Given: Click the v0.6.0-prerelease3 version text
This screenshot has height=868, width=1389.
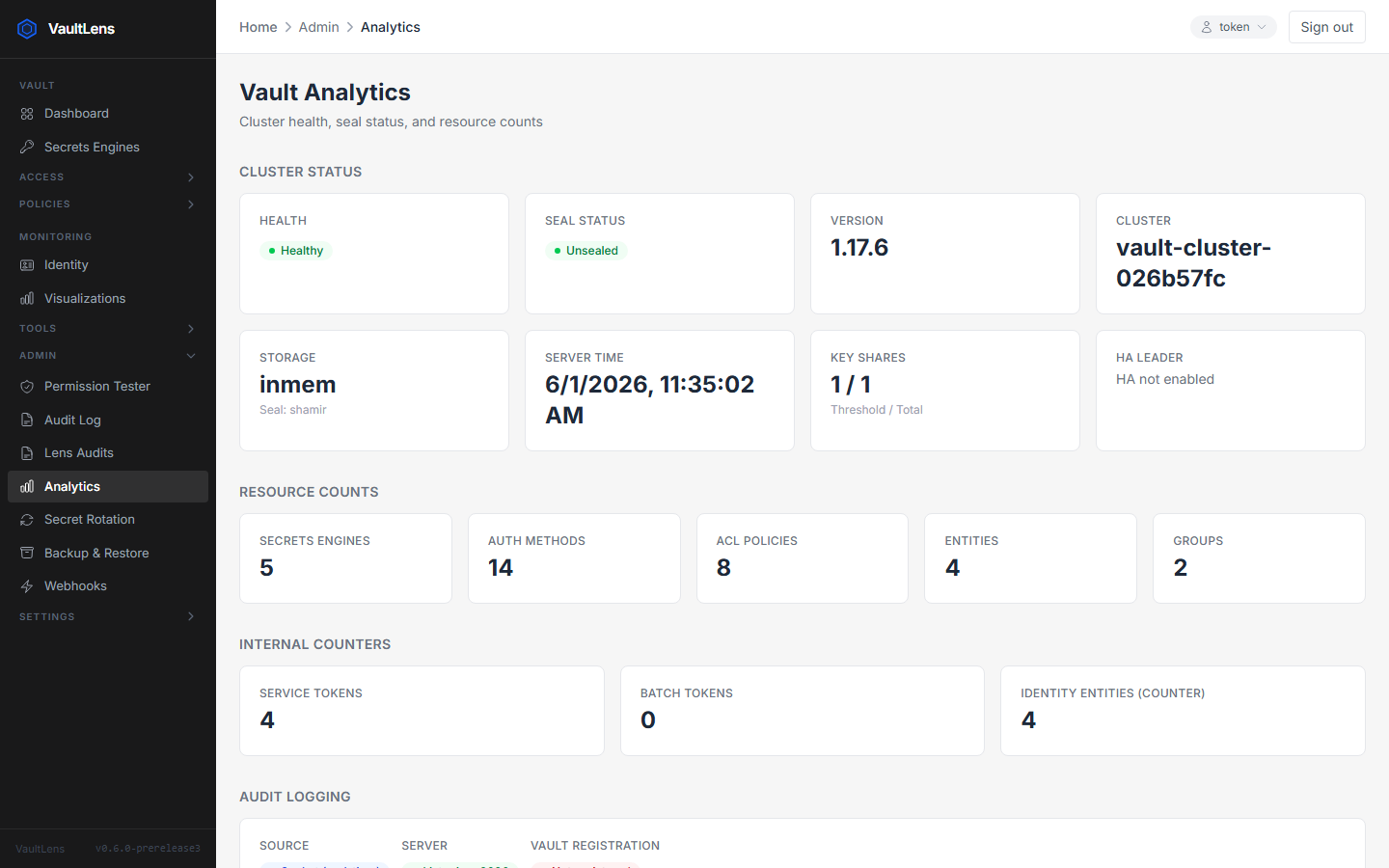Looking at the screenshot, I should point(148,849).
